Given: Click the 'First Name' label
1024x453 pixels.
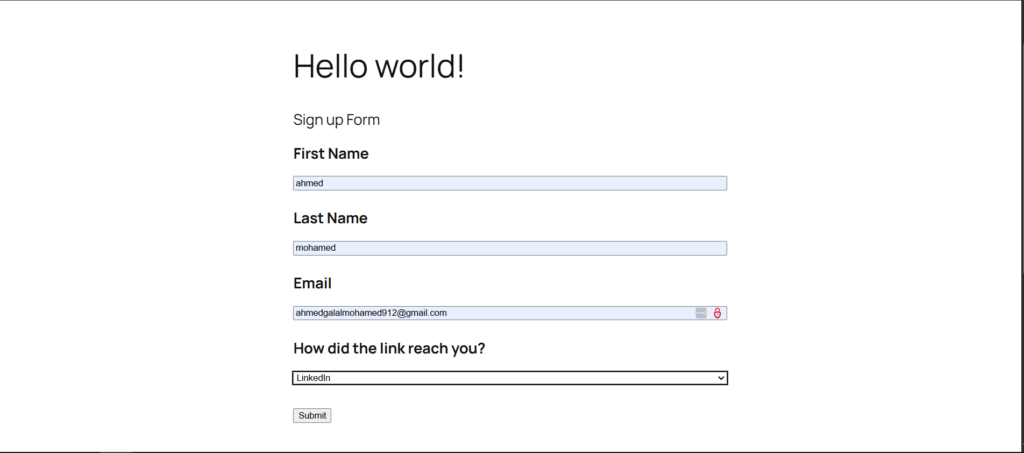Looking at the screenshot, I should (331, 154).
